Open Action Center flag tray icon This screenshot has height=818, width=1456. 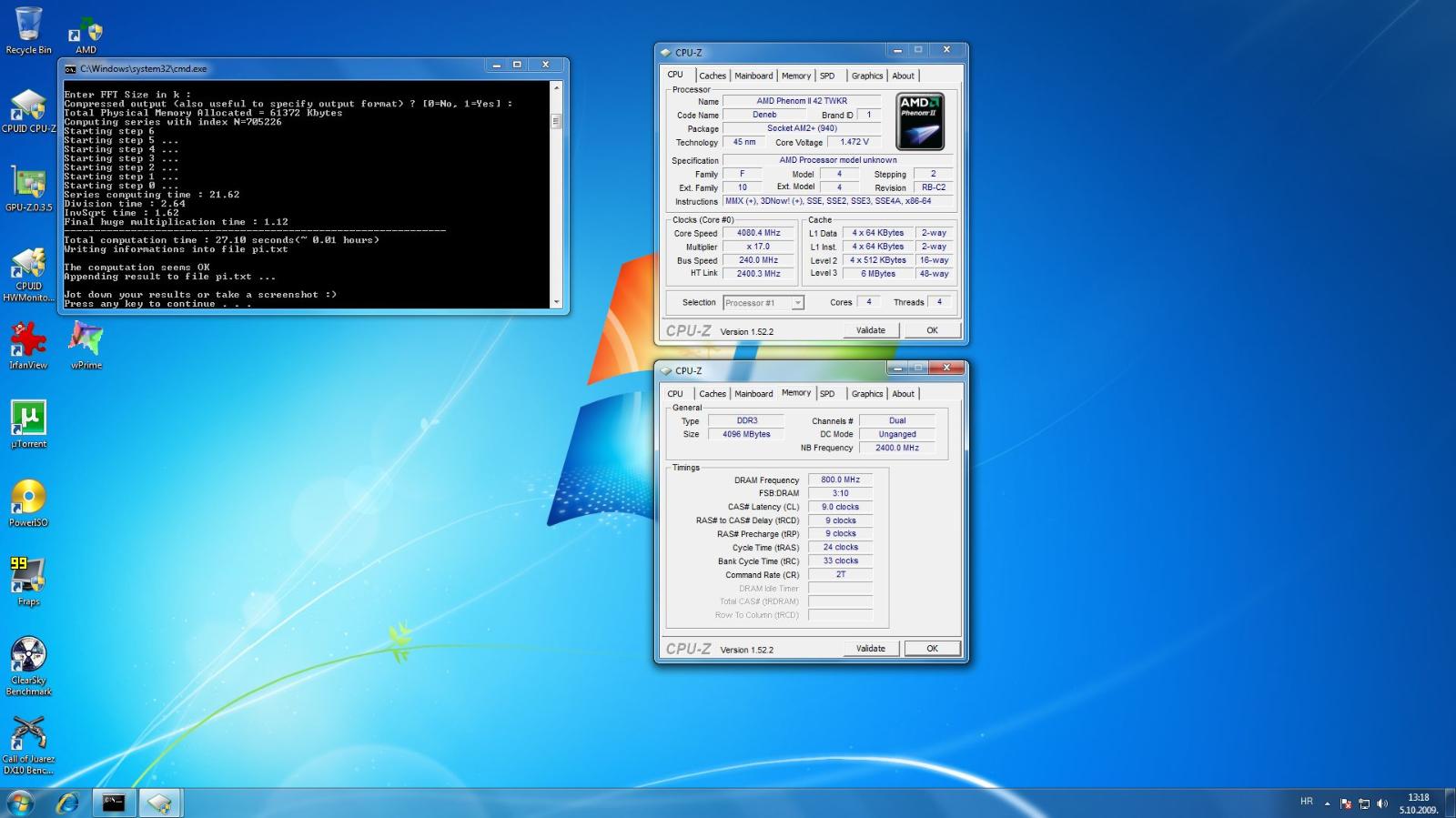click(1346, 803)
